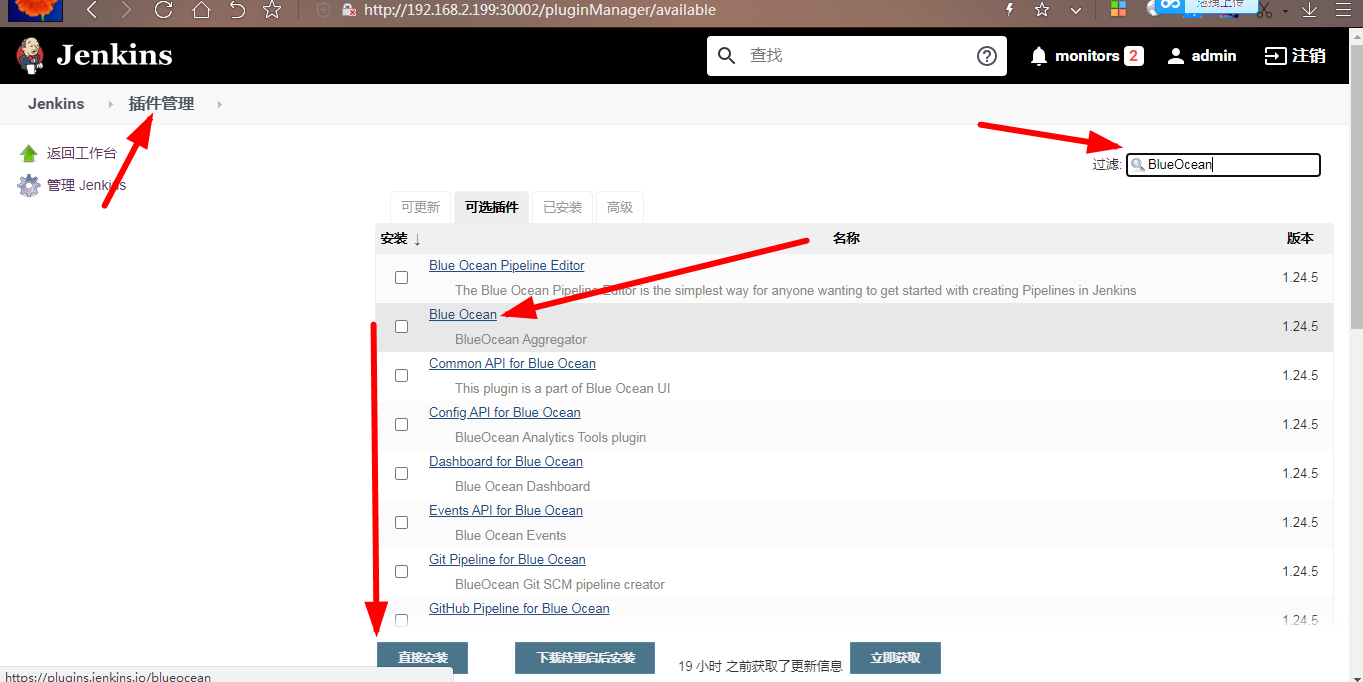1363x682 pixels.
Task: Click the browser forward arrow
Action: [125, 10]
